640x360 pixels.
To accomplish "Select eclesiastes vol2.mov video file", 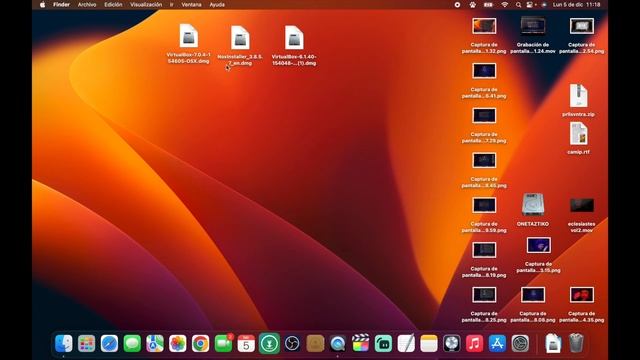I will pyautogui.click(x=582, y=205).
